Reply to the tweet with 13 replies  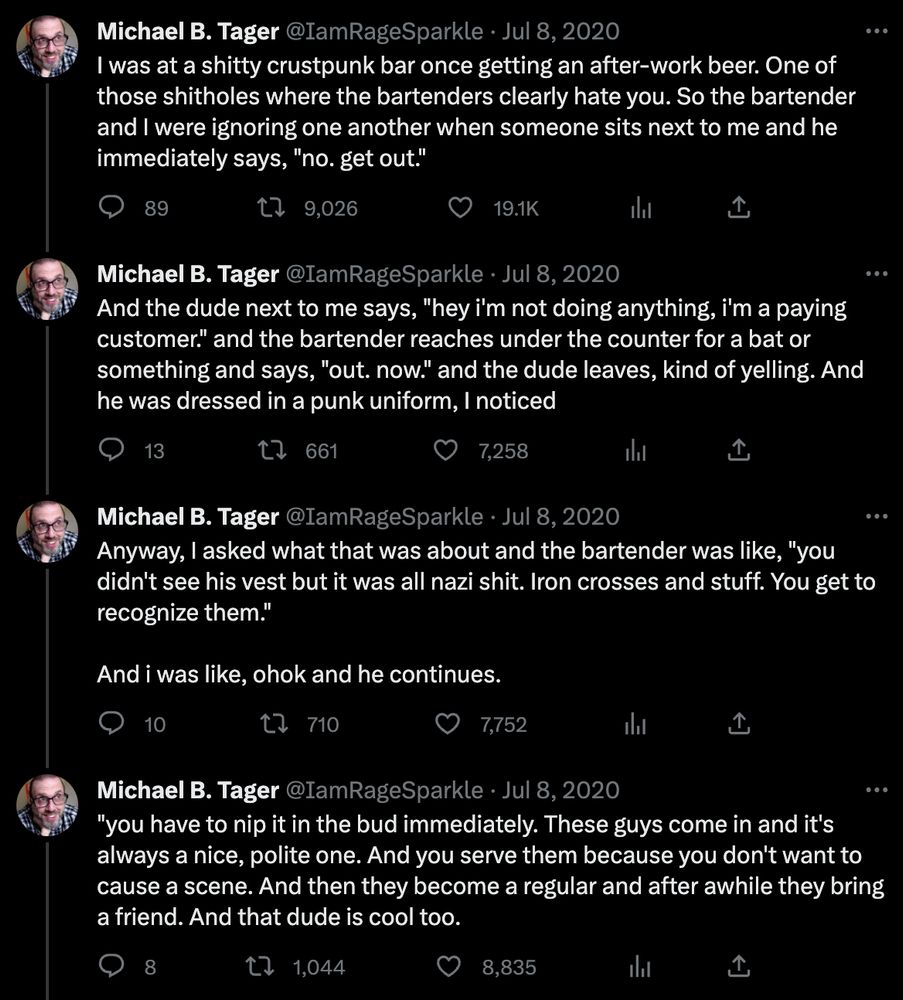pos(113,451)
